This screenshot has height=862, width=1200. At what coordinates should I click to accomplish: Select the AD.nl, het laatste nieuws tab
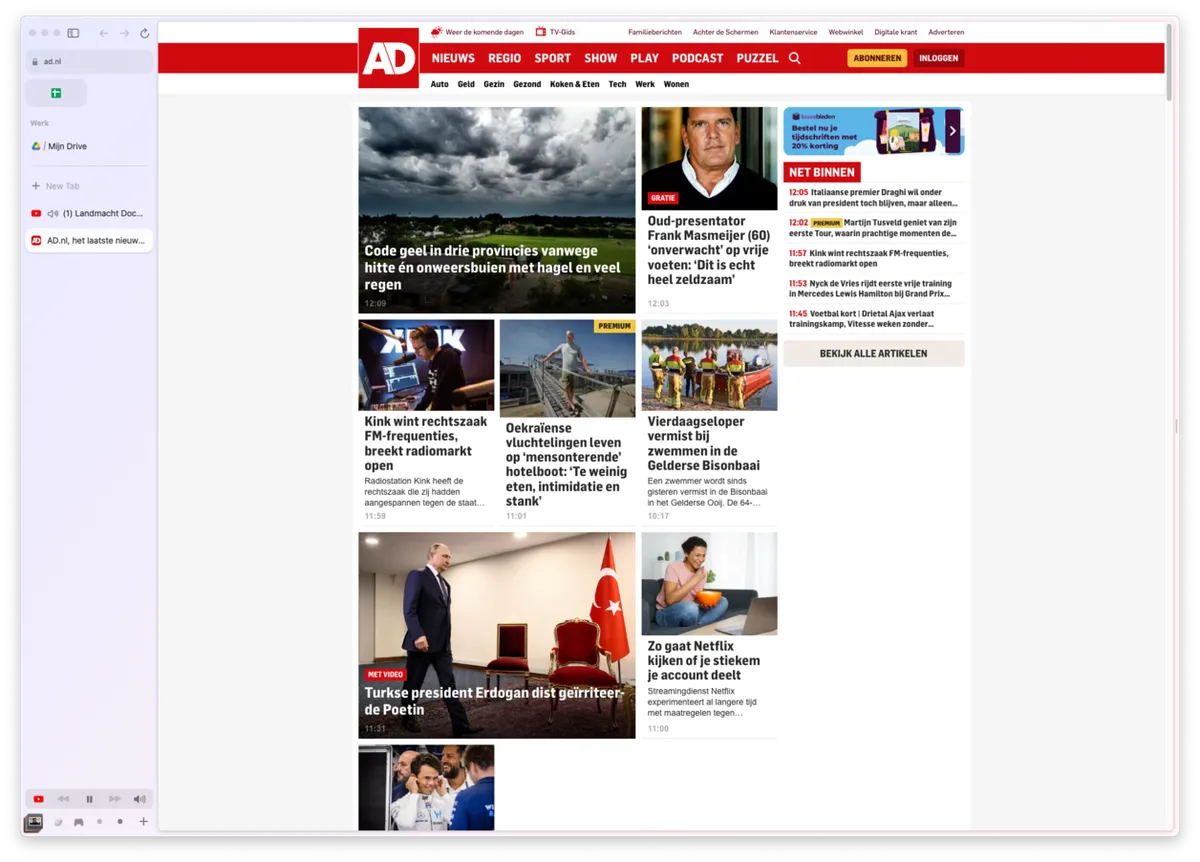click(x=89, y=240)
